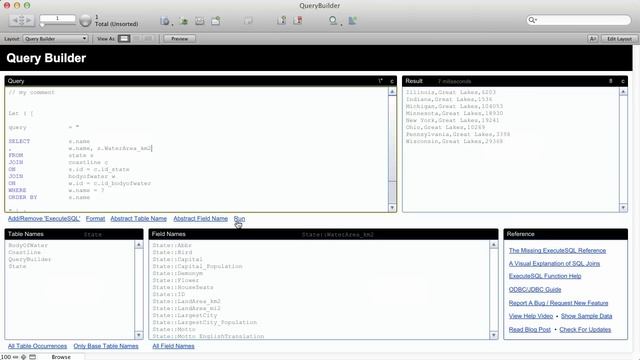The image size is (640, 360).
Task: Click Abstract Table Name link
Action: [x=138, y=219]
